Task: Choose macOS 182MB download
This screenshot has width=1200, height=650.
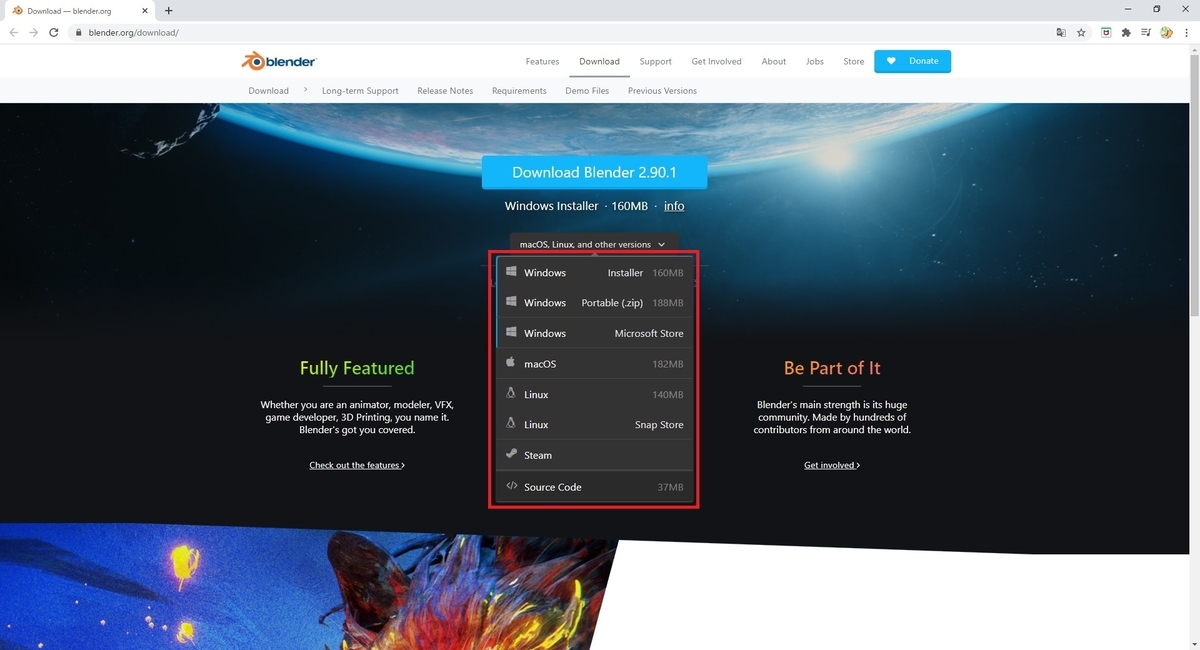Action: coord(594,364)
